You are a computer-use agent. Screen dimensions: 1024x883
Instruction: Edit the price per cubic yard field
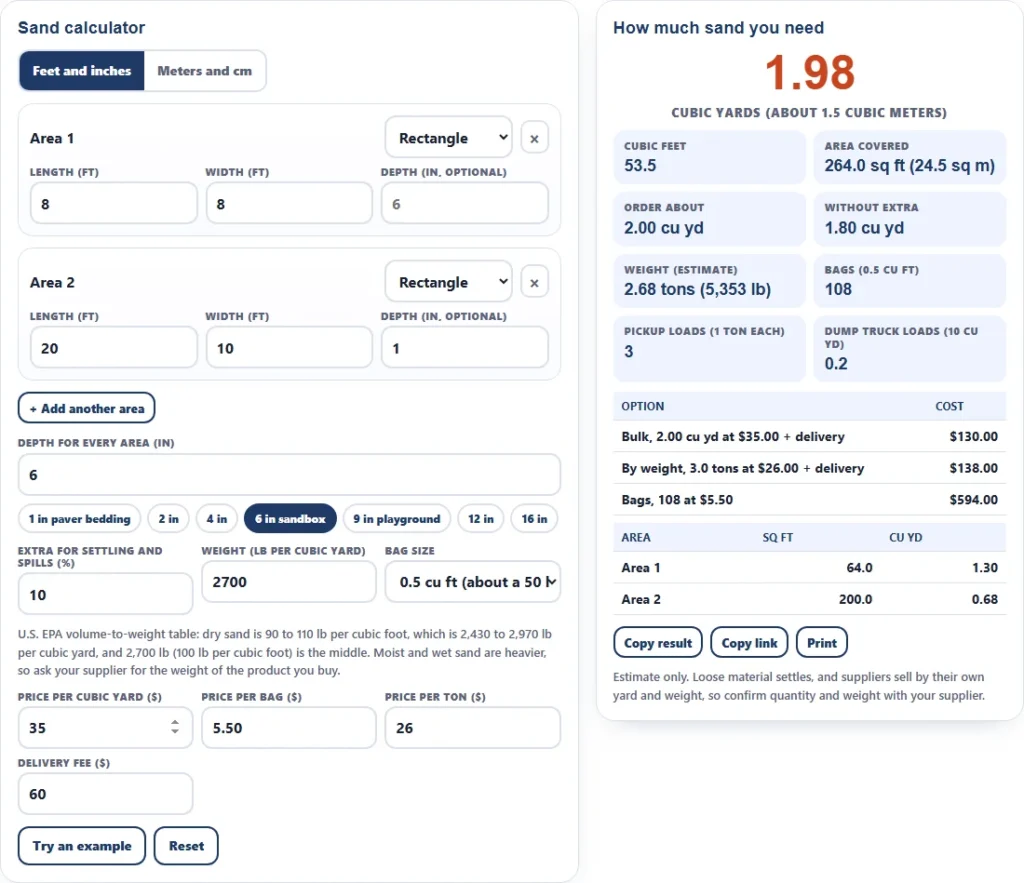point(105,728)
